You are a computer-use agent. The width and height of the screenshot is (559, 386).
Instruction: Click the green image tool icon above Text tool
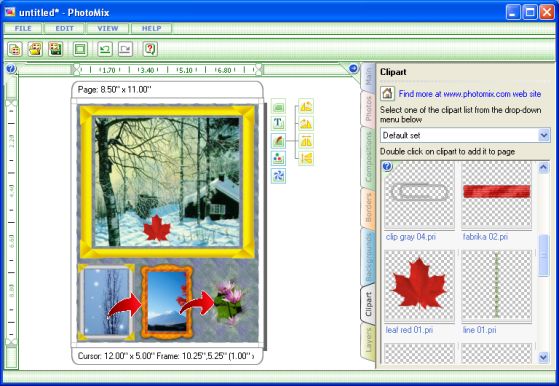(x=278, y=106)
